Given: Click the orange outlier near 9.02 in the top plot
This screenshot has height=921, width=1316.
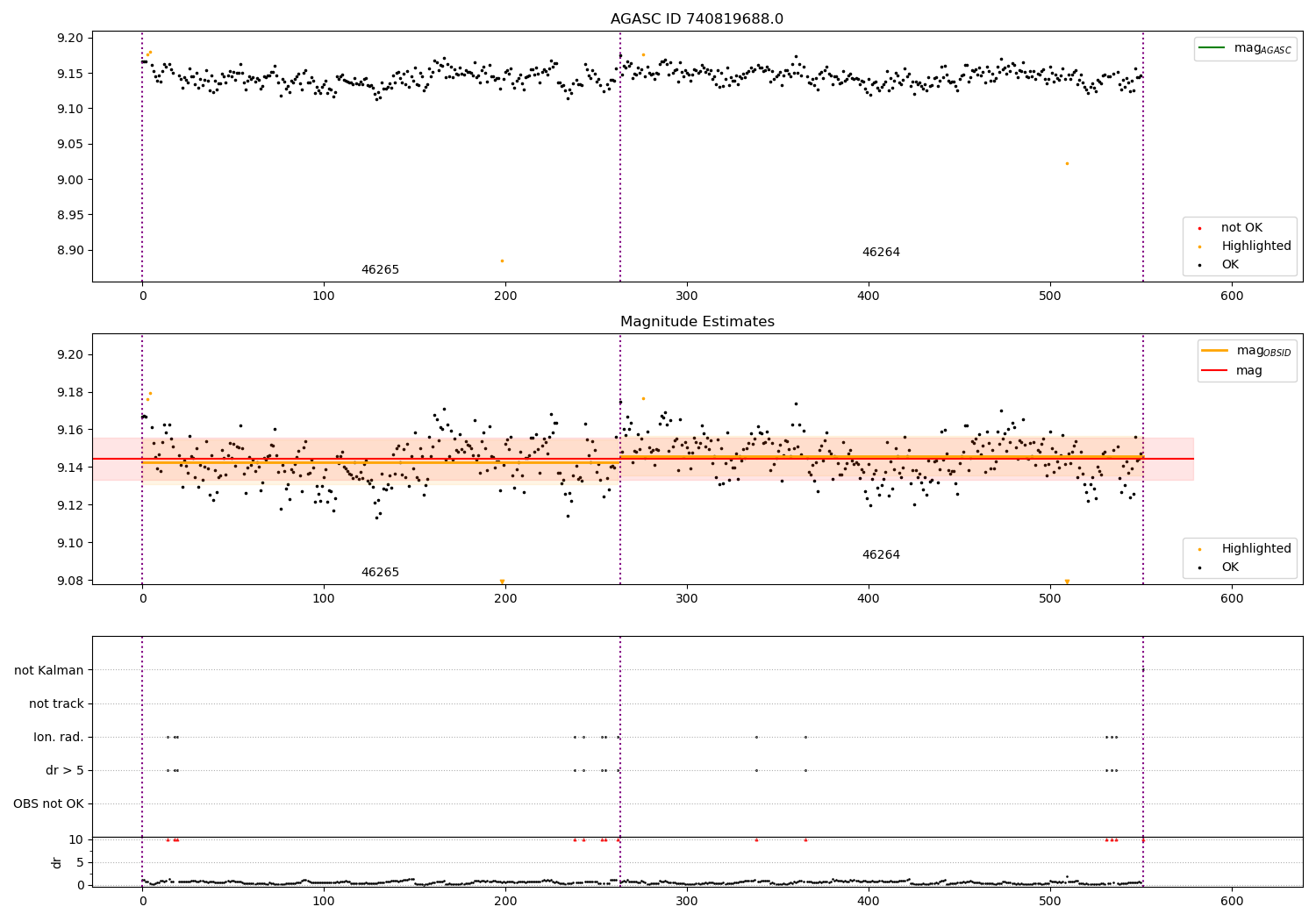Looking at the screenshot, I should (1067, 163).
